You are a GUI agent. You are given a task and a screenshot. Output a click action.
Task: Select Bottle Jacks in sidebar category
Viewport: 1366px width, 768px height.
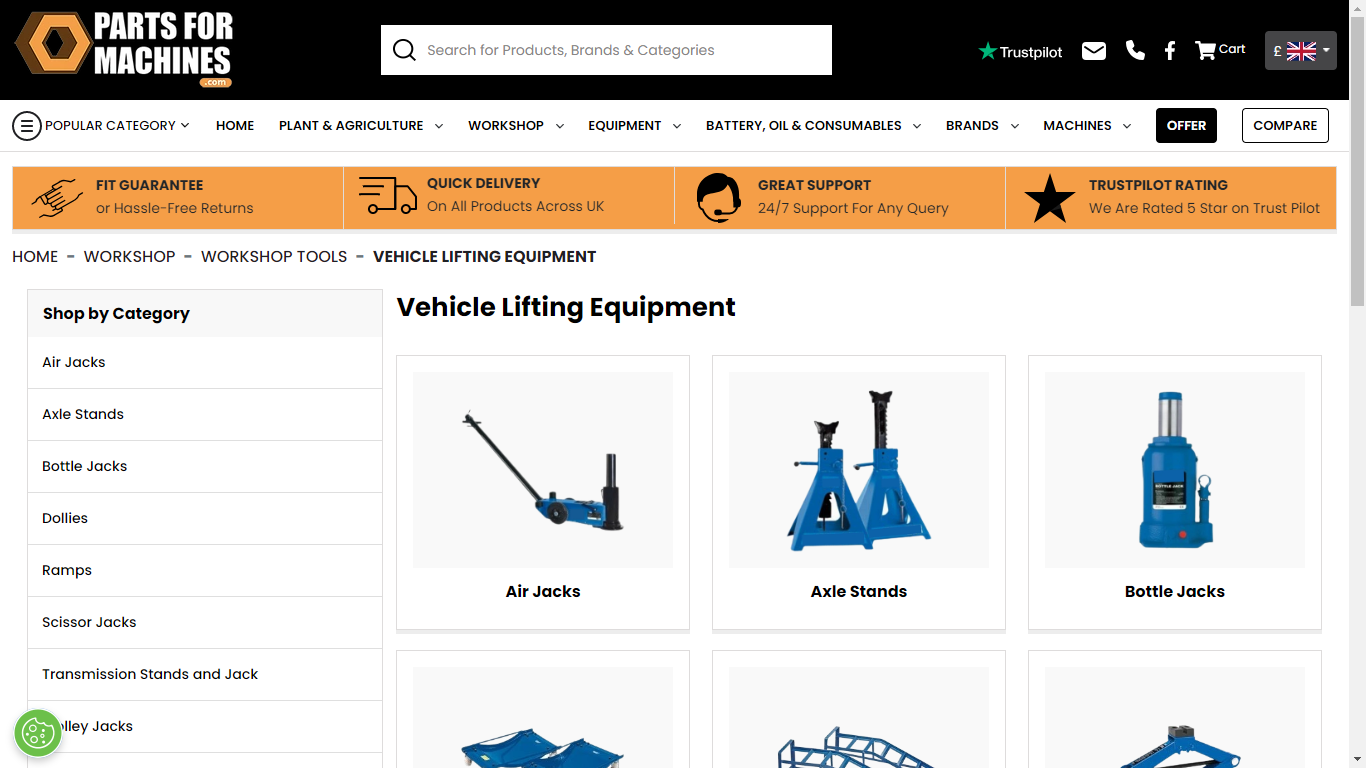[x=205, y=467]
